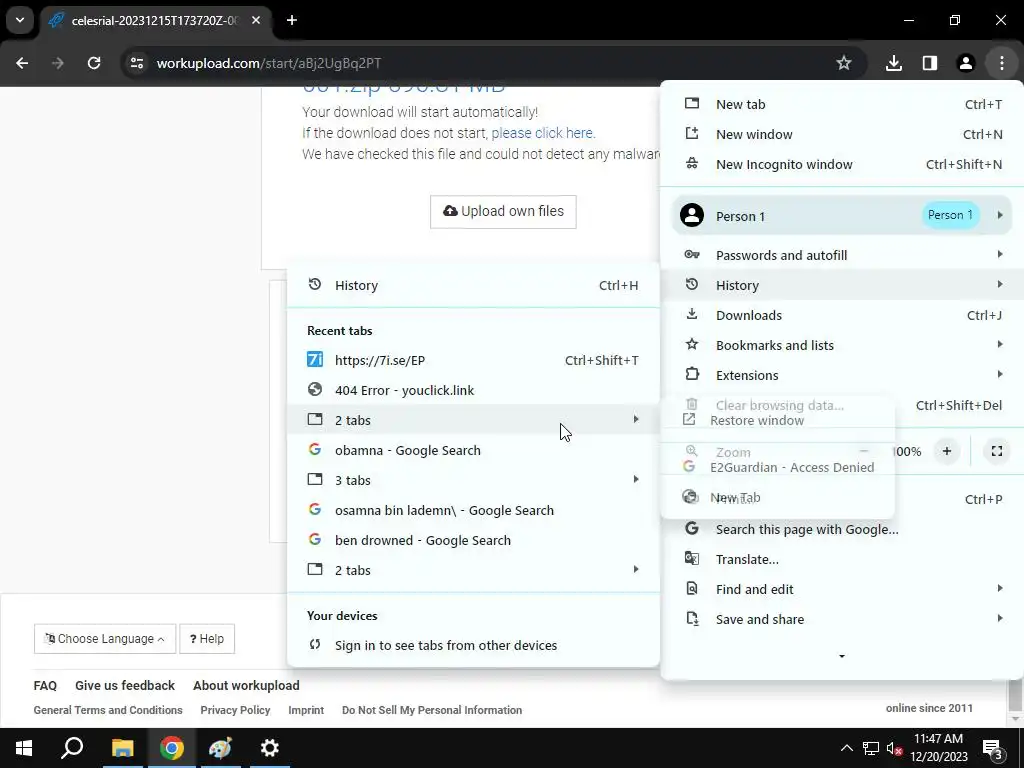
Task: Open Paint from the taskbar
Action: point(221,748)
